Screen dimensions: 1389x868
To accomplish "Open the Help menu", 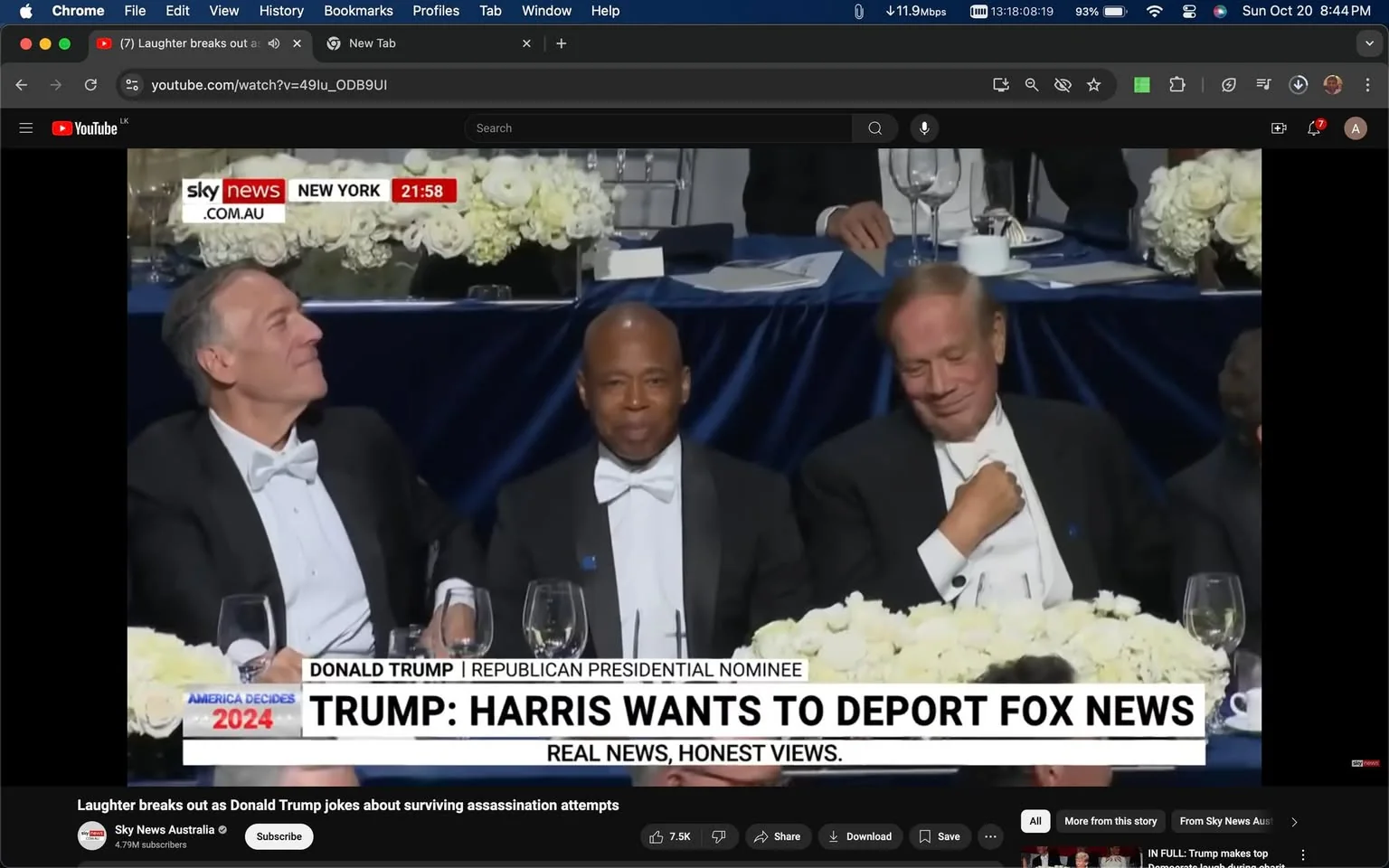I will tap(605, 11).
